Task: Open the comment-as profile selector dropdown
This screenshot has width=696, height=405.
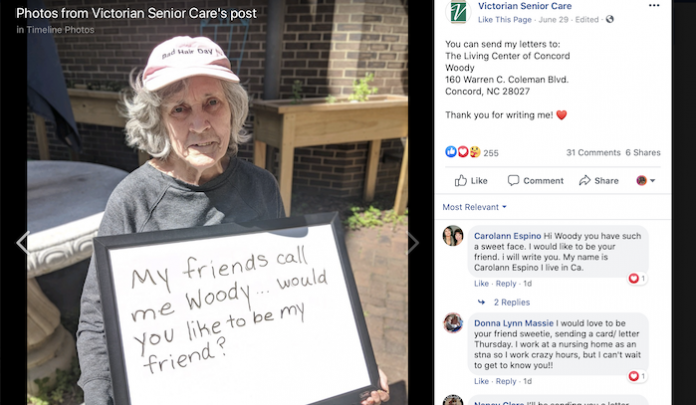Action: click(x=646, y=180)
